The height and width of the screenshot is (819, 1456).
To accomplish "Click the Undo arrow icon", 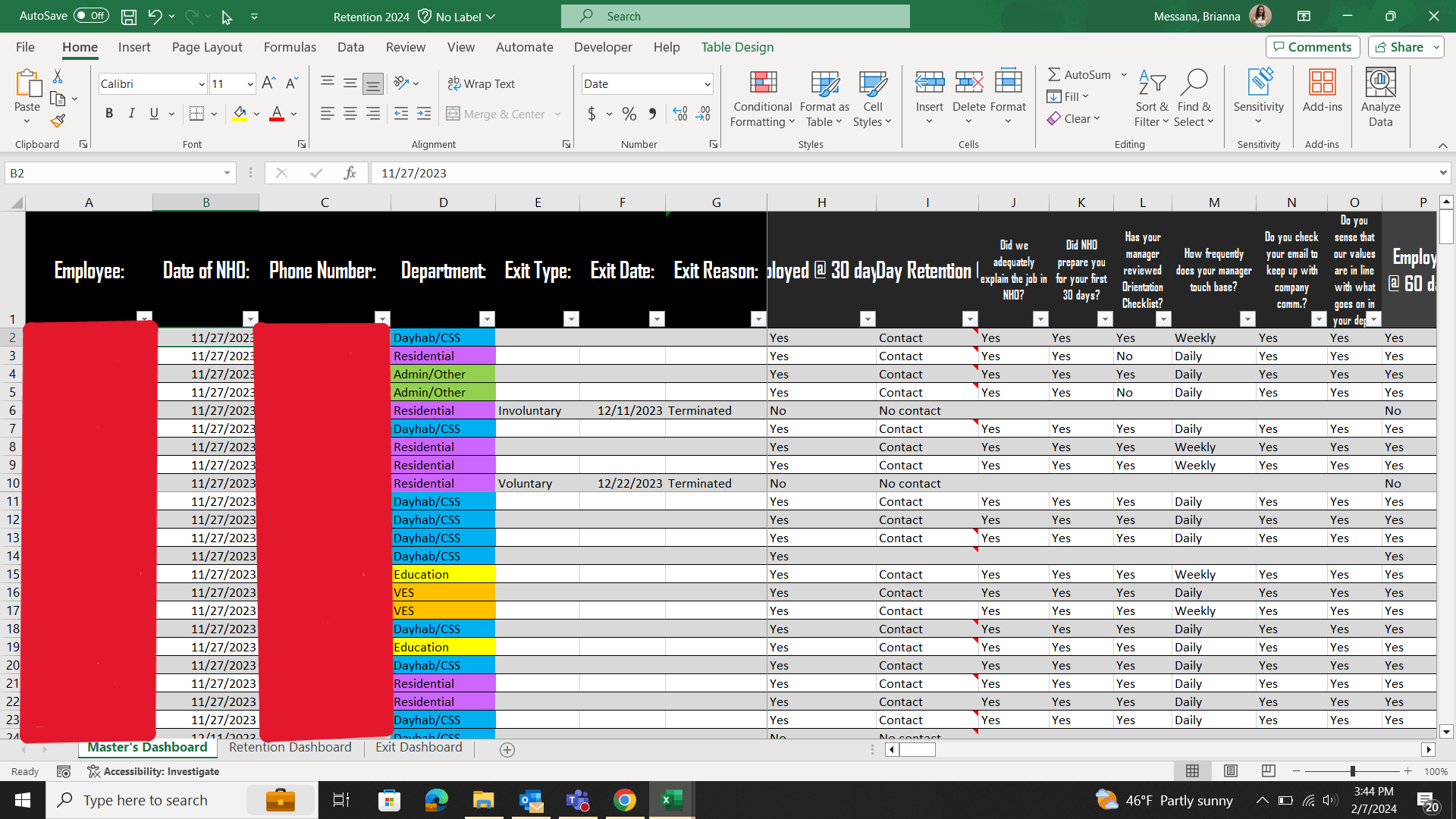I will tap(155, 16).
